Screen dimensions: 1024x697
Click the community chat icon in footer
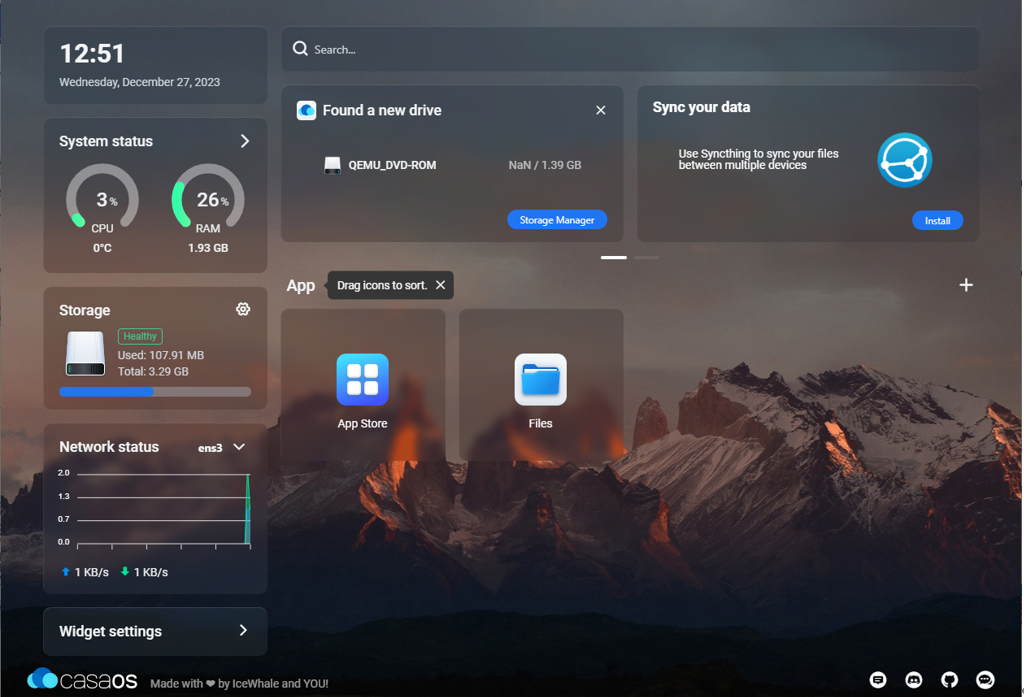985,680
